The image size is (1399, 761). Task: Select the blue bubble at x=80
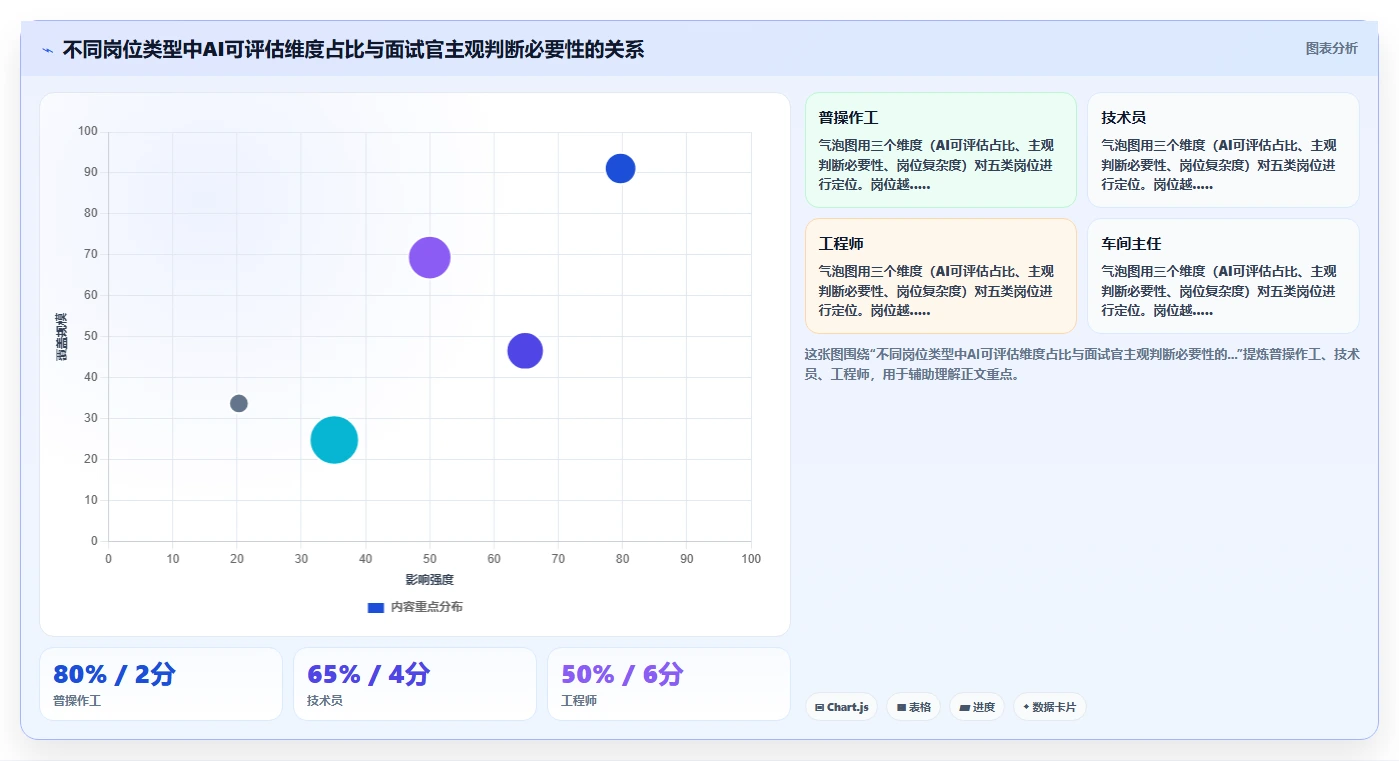click(x=620, y=168)
